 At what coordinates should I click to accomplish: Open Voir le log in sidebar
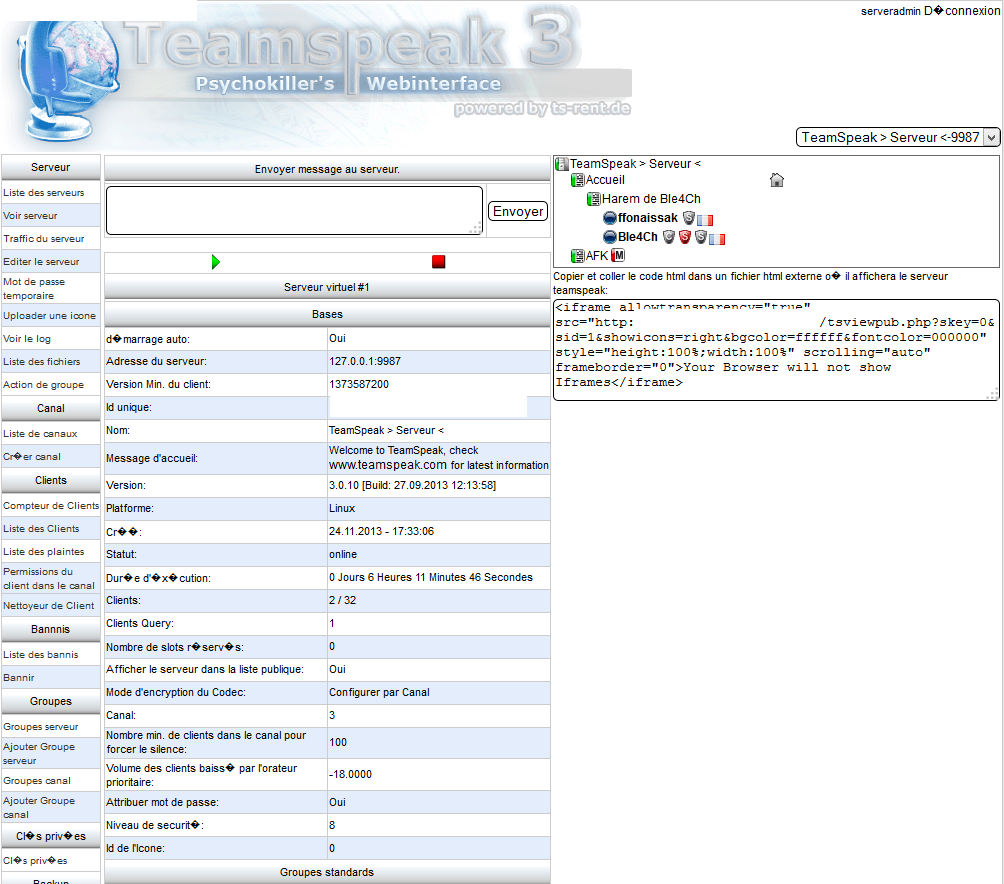pos(27,339)
